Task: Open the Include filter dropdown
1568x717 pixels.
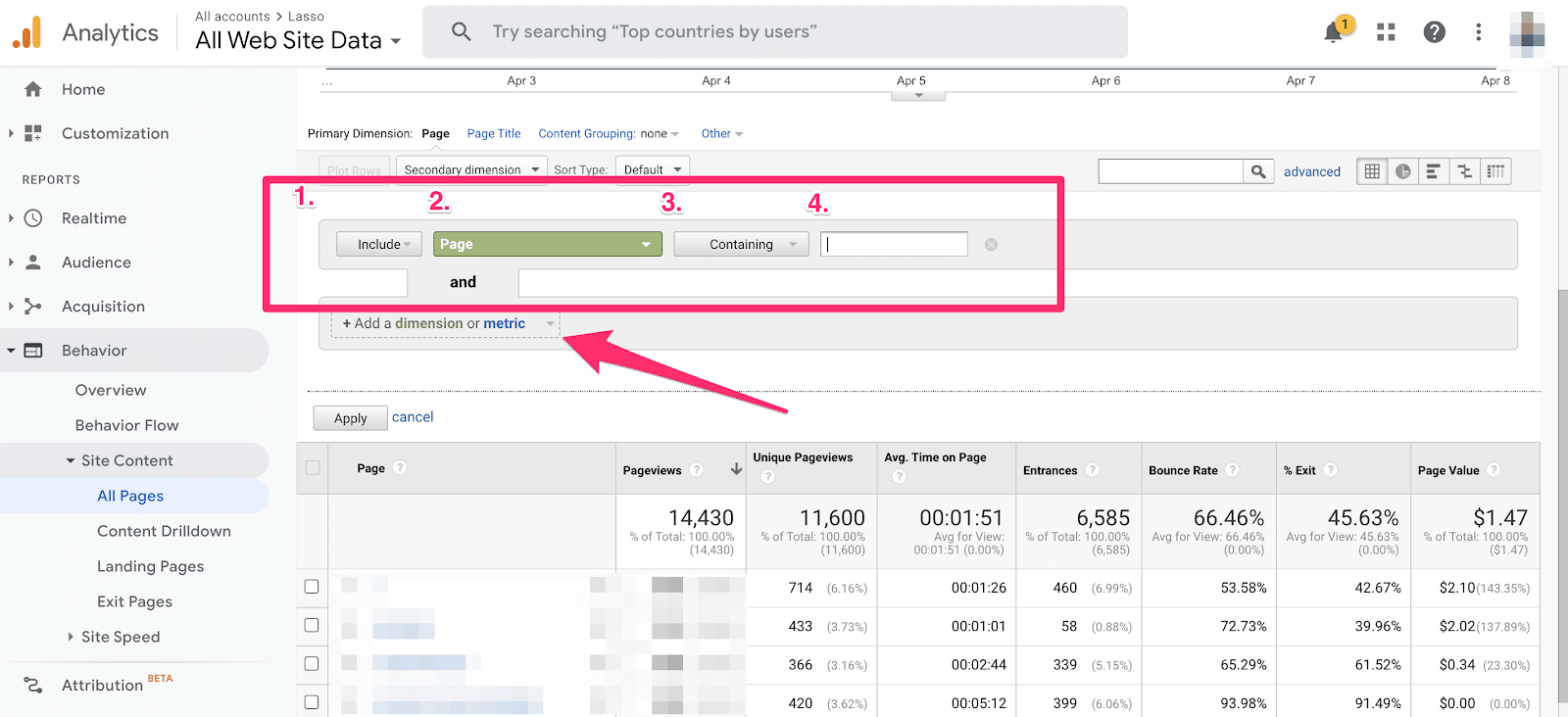Action: 379,244
